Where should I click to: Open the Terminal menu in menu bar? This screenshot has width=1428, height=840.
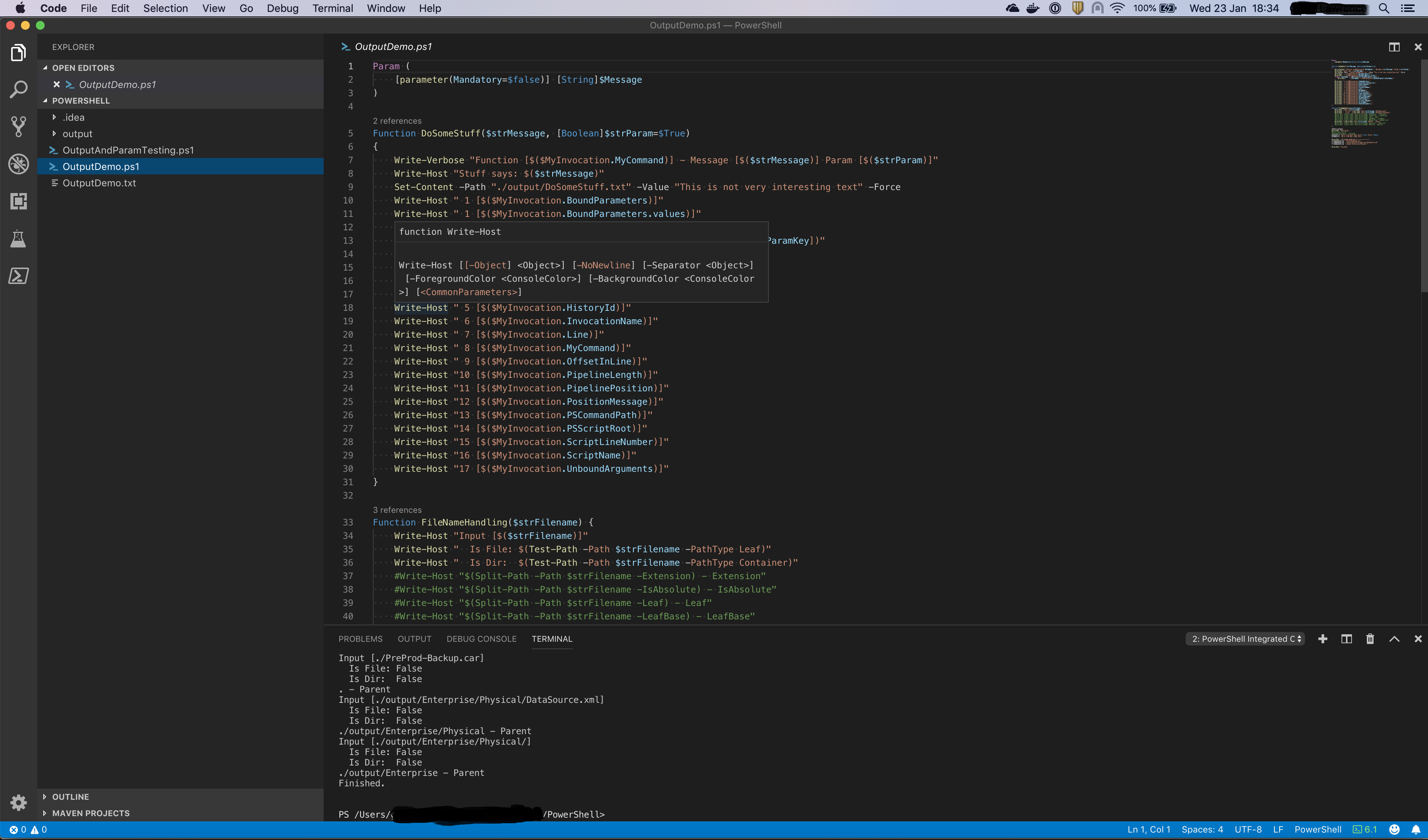tap(333, 8)
